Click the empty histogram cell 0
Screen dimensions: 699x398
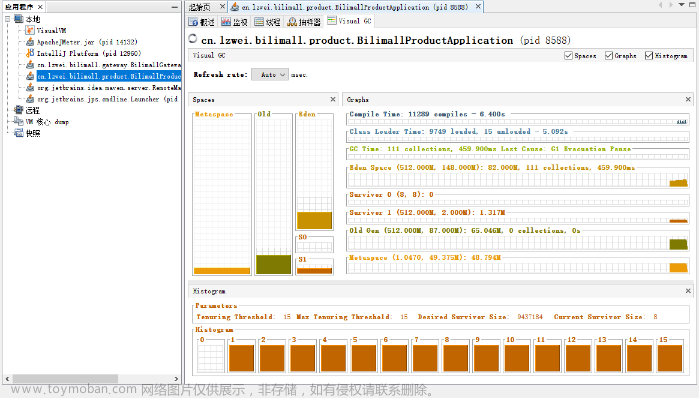(211, 357)
